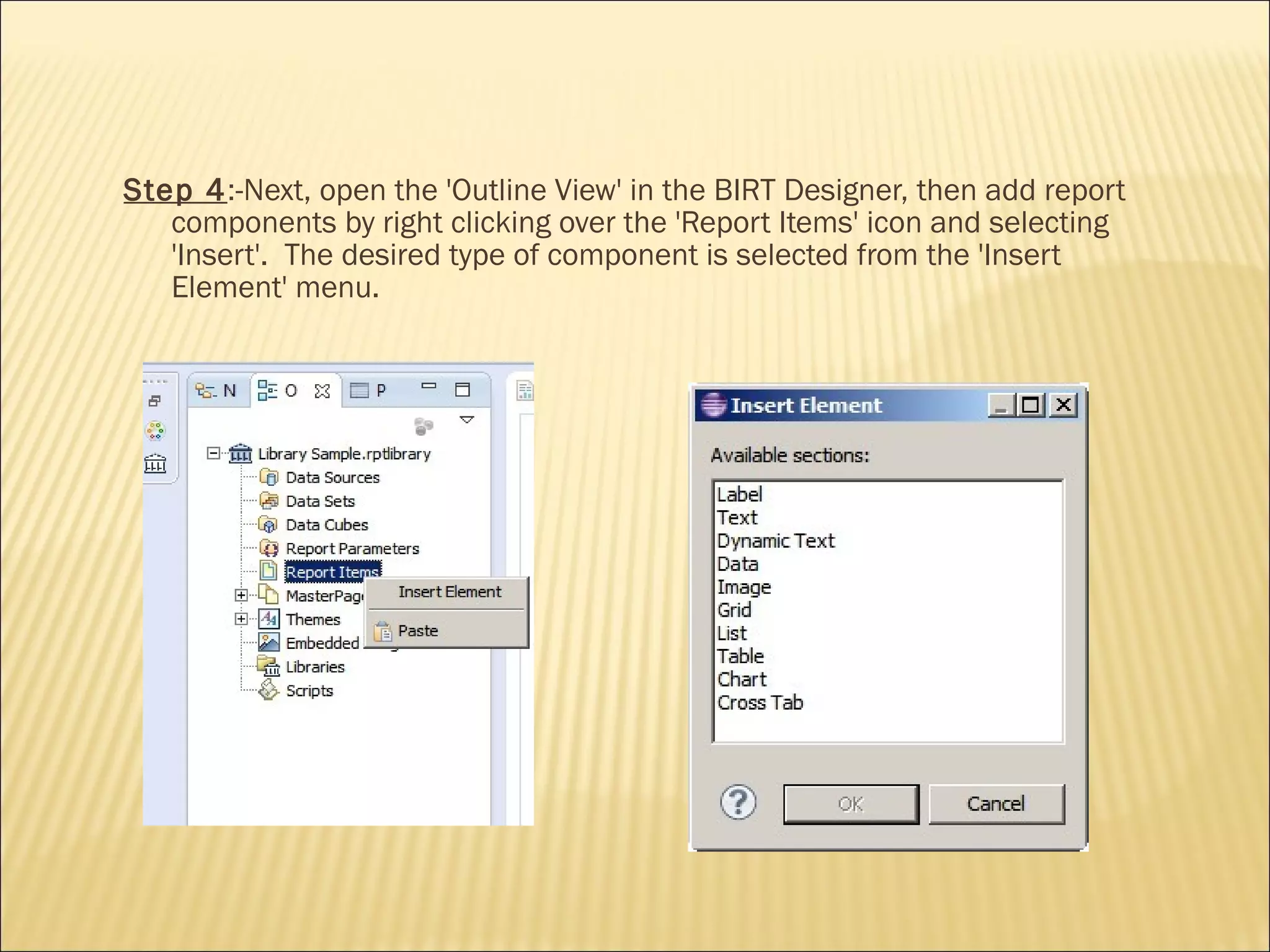Click the library icon in left strip
This screenshot has height=952, width=1270.
click(x=155, y=463)
